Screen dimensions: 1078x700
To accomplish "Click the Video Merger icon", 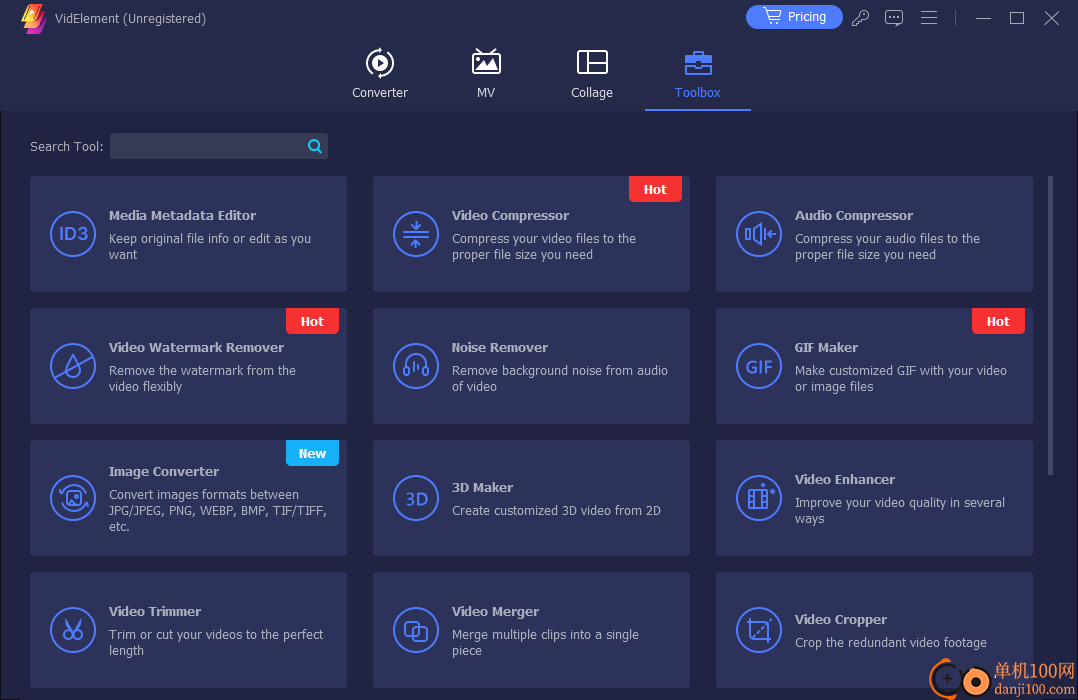I will click(x=416, y=630).
